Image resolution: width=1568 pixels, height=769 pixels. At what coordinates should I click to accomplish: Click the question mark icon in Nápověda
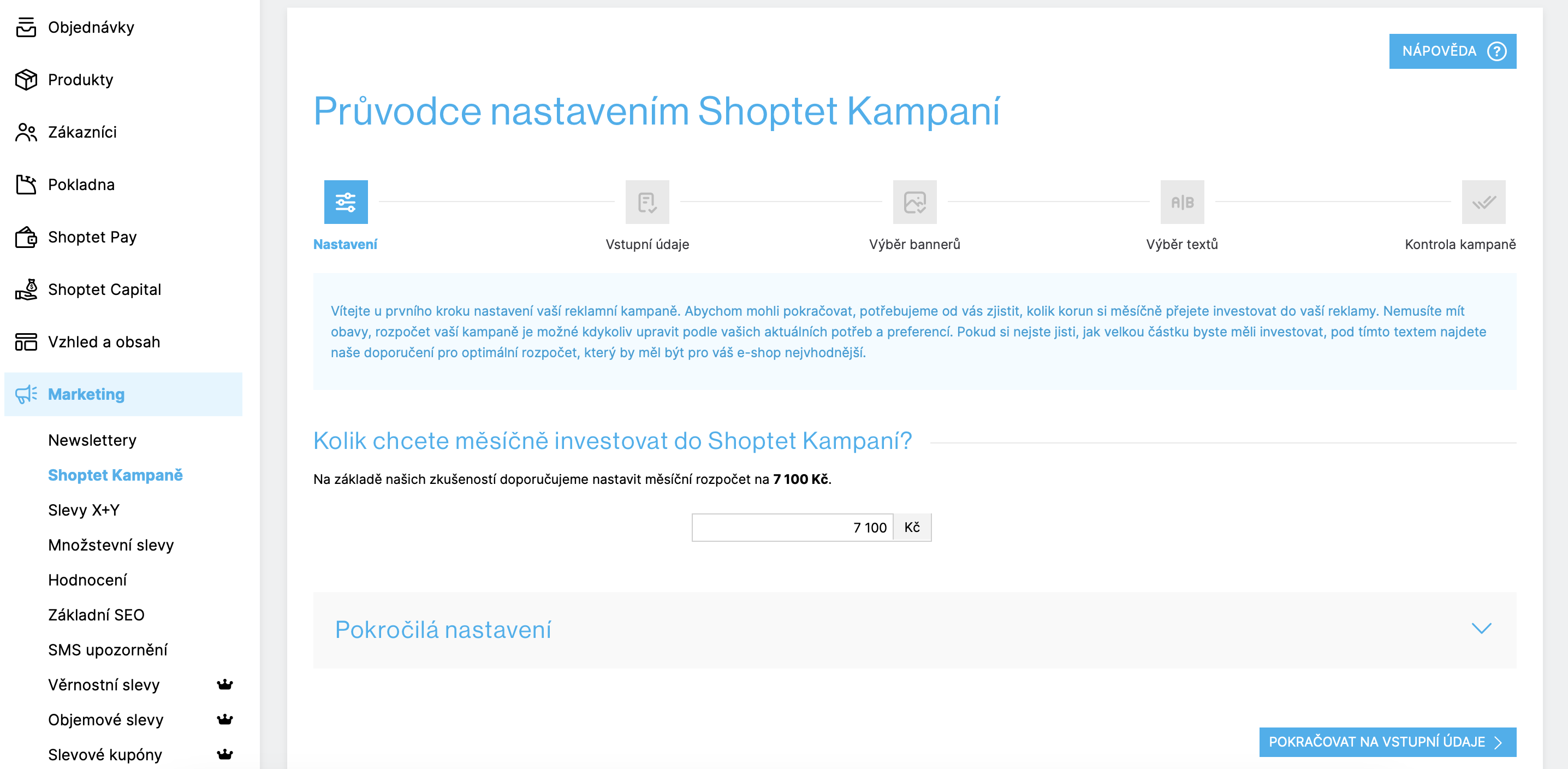point(1497,51)
